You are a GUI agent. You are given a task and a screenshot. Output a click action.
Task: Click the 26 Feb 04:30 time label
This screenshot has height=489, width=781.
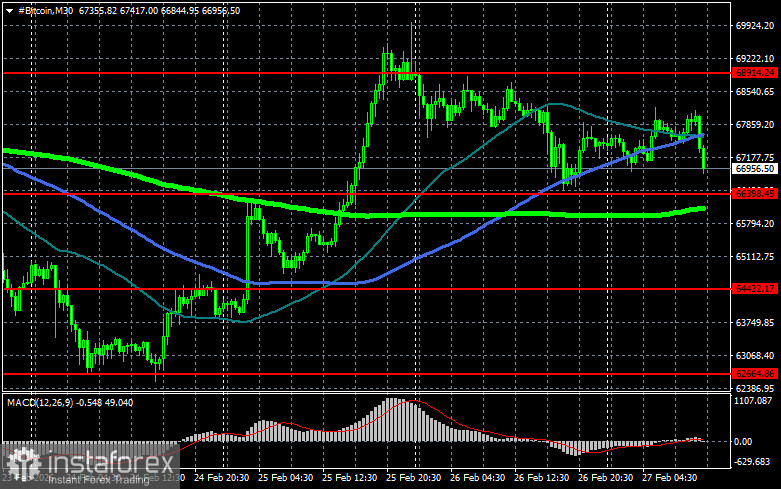477,478
